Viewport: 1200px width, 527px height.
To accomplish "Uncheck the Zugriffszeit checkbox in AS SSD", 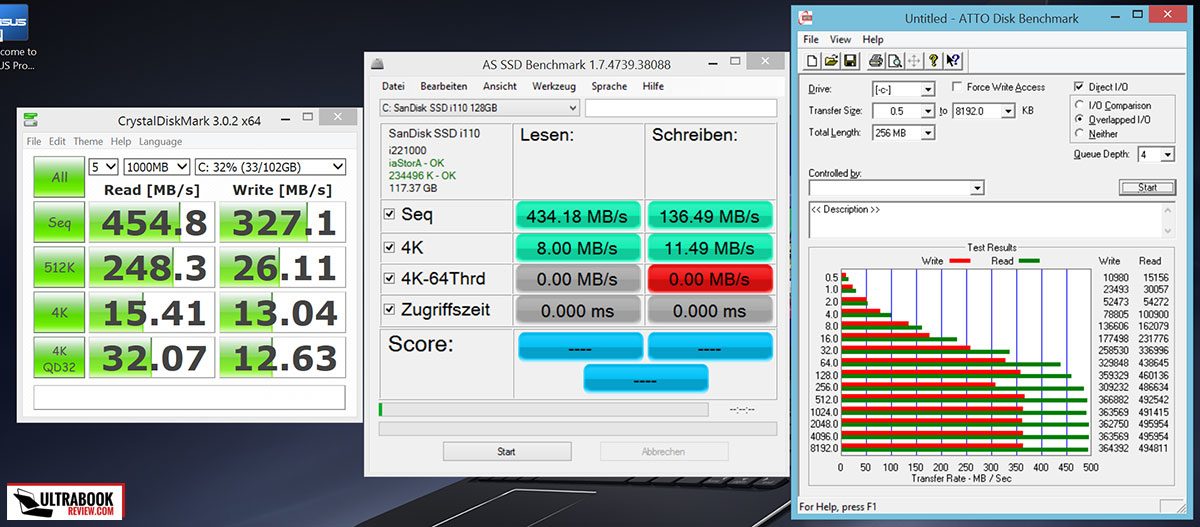I will pyautogui.click(x=389, y=310).
